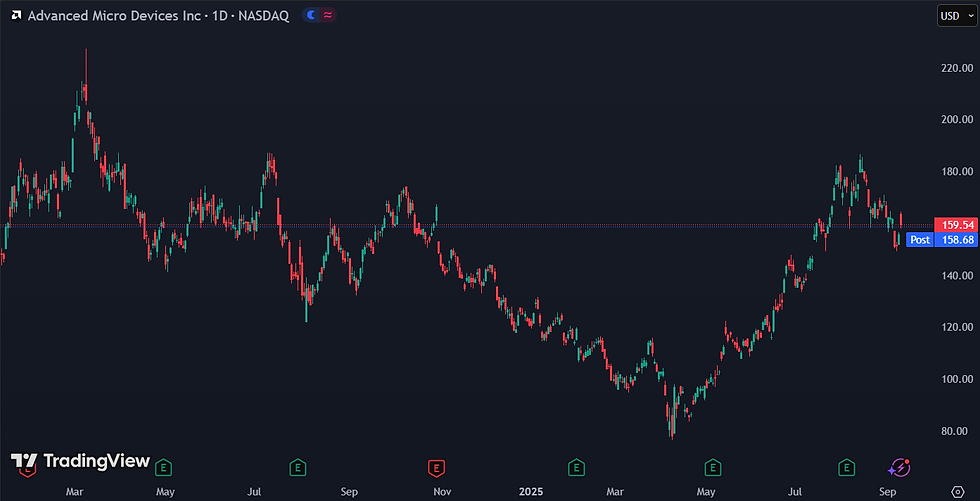This screenshot has width=980, height=501.
Task: Click the 180.00 price axis label
Action: tap(956, 171)
